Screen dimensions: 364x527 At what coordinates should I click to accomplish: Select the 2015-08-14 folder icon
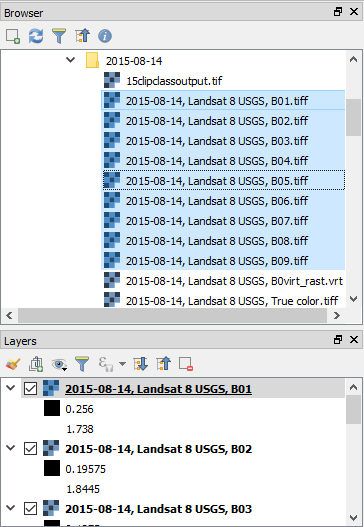click(x=92, y=60)
